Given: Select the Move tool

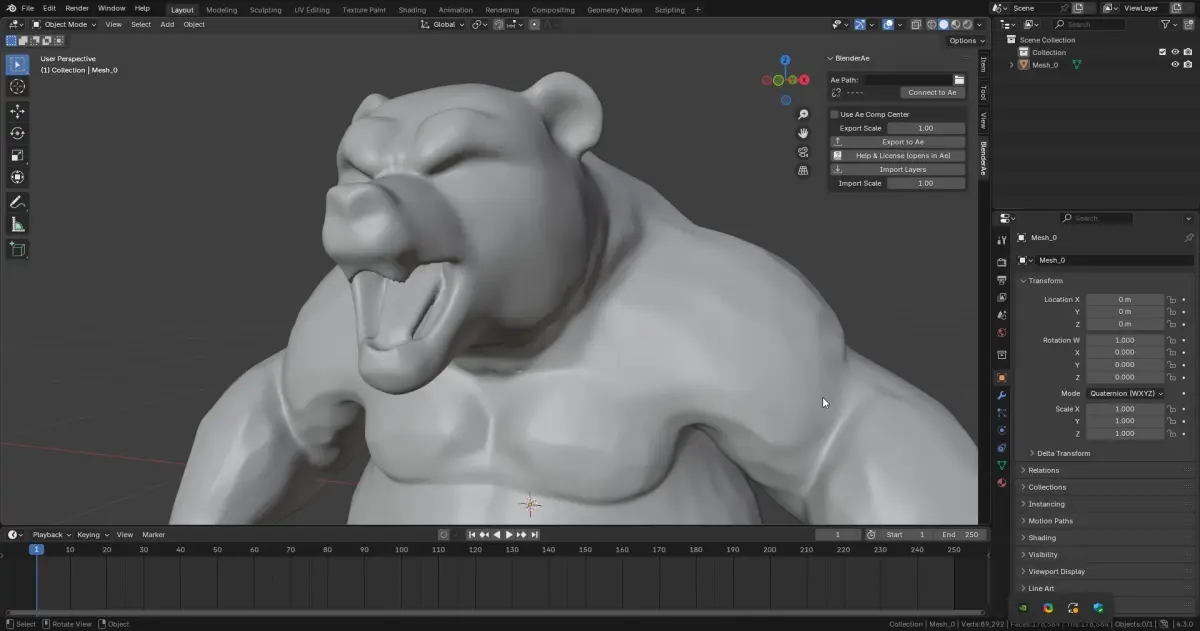Looking at the screenshot, I should (17, 111).
